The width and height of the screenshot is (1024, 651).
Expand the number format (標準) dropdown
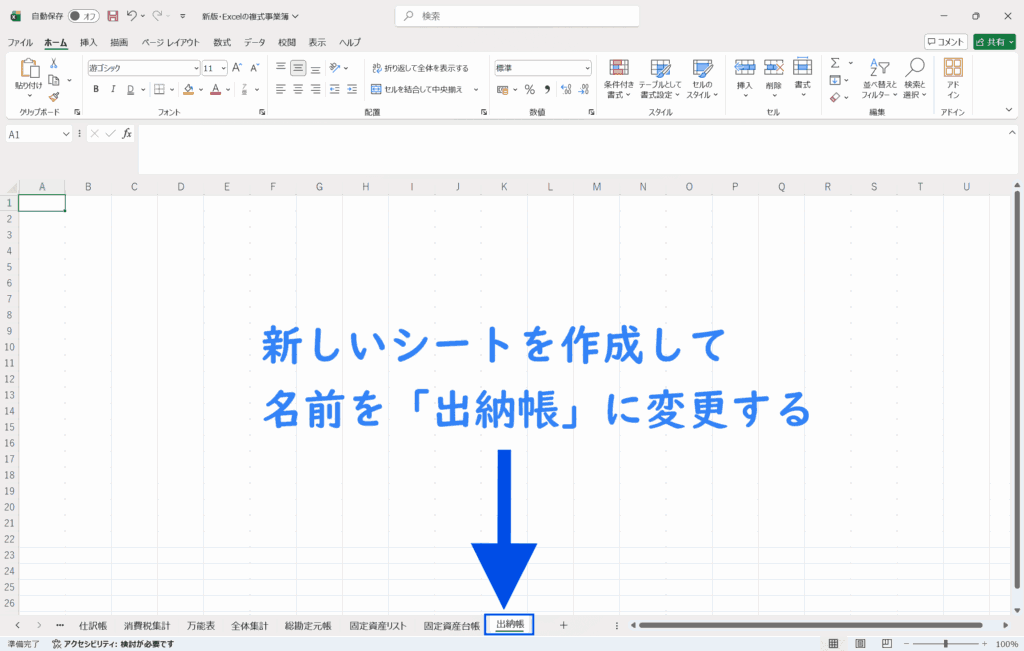tap(587, 68)
